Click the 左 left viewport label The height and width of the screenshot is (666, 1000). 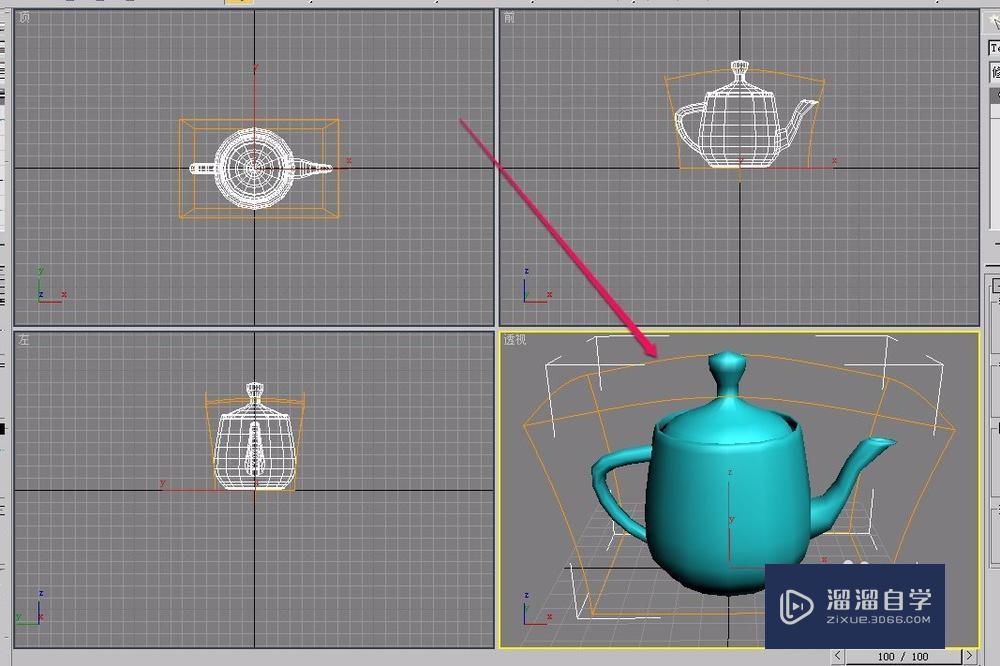pos(24,339)
